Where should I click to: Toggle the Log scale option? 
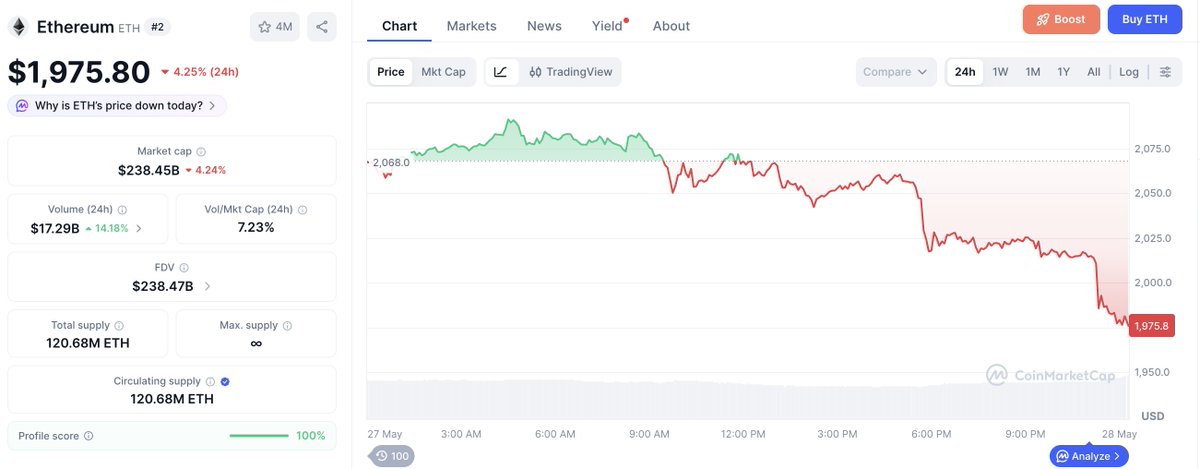coord(1128,72)
